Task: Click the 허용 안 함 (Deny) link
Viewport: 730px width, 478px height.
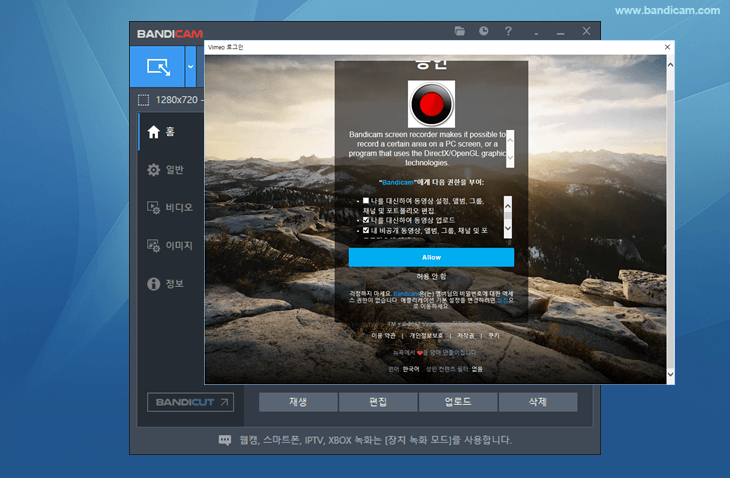Action: coord(431,276)
